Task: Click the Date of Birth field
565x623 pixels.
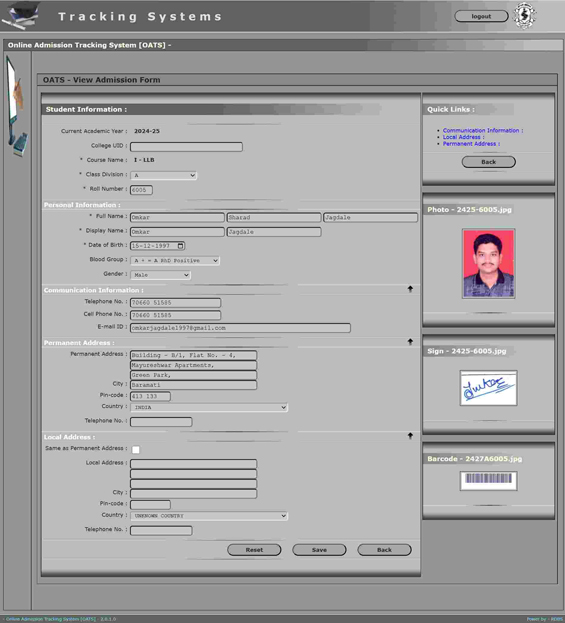Action: (x=158, y=246)
